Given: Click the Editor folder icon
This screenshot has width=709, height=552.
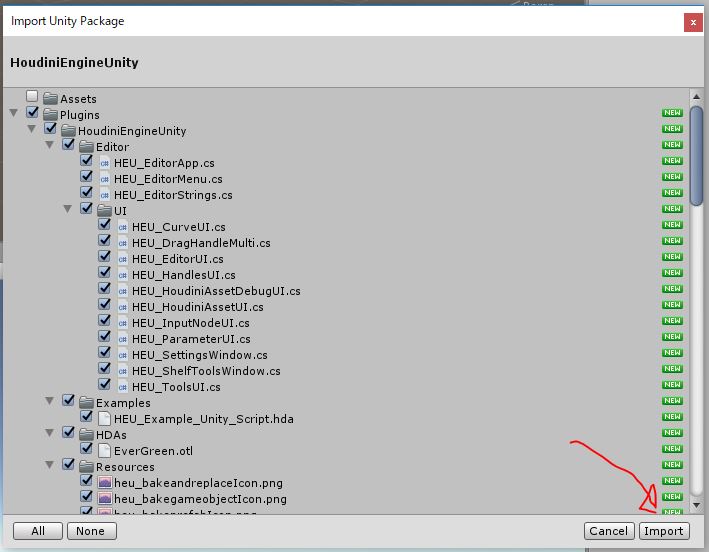Looking at the screenshot, I should click(x=86, y=146).
